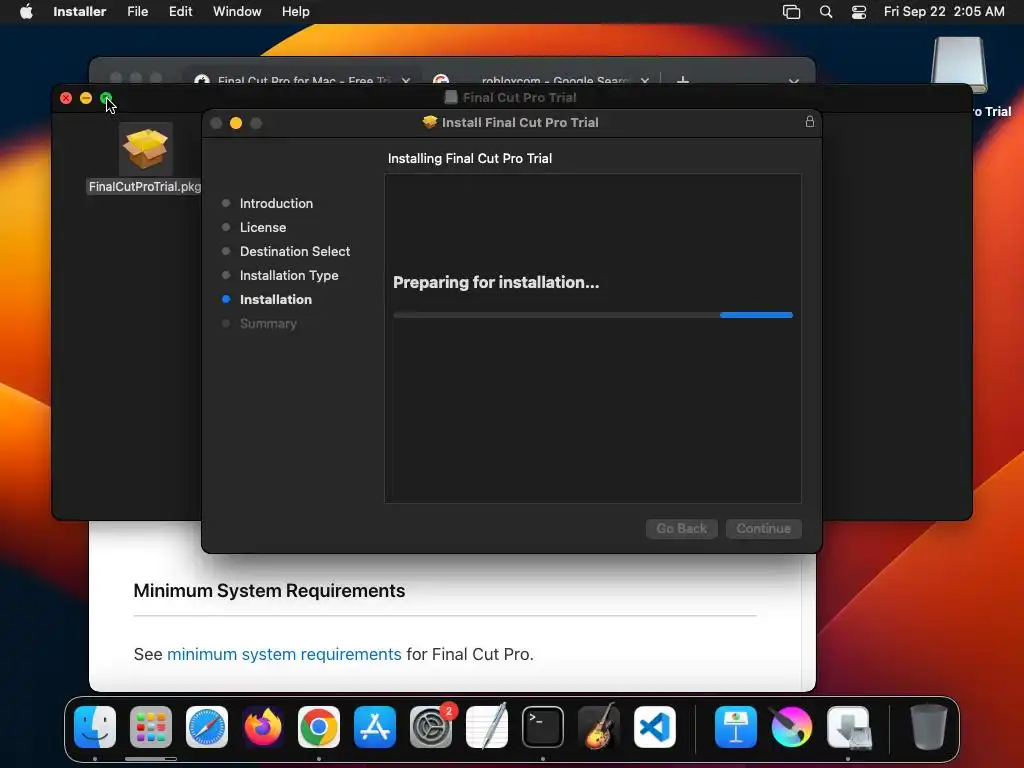1024x768 pixels.
Task: Click the date and time in menu bar
Action: click(x=944, y=11)
